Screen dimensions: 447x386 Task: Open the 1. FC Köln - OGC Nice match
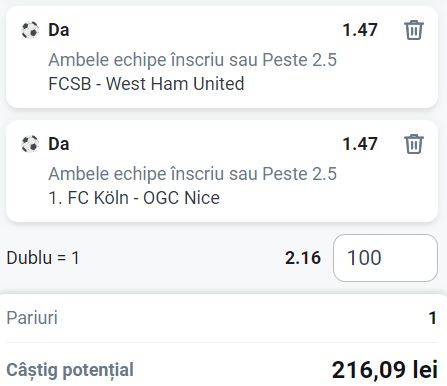tap(134, 198)
